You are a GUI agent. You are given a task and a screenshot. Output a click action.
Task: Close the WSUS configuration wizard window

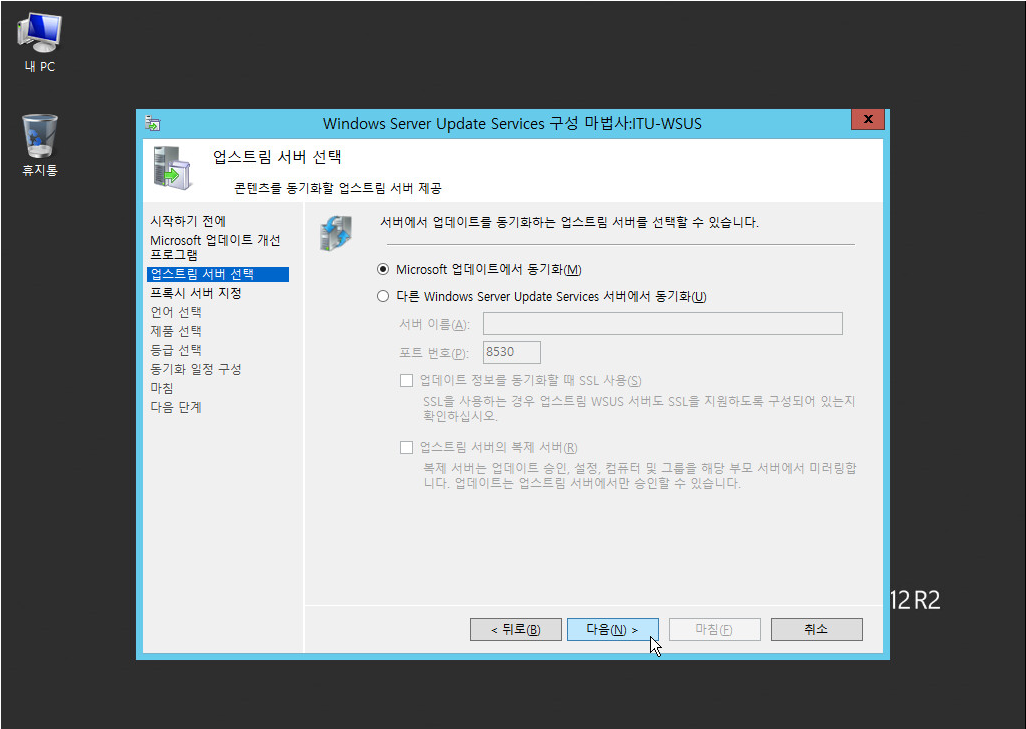(867, 120)
